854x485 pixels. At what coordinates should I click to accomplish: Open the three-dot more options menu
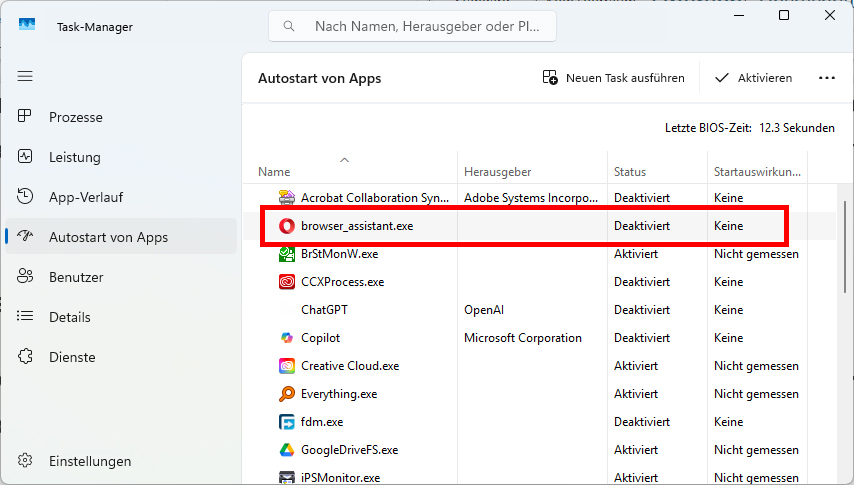click(x=827, y=78)
